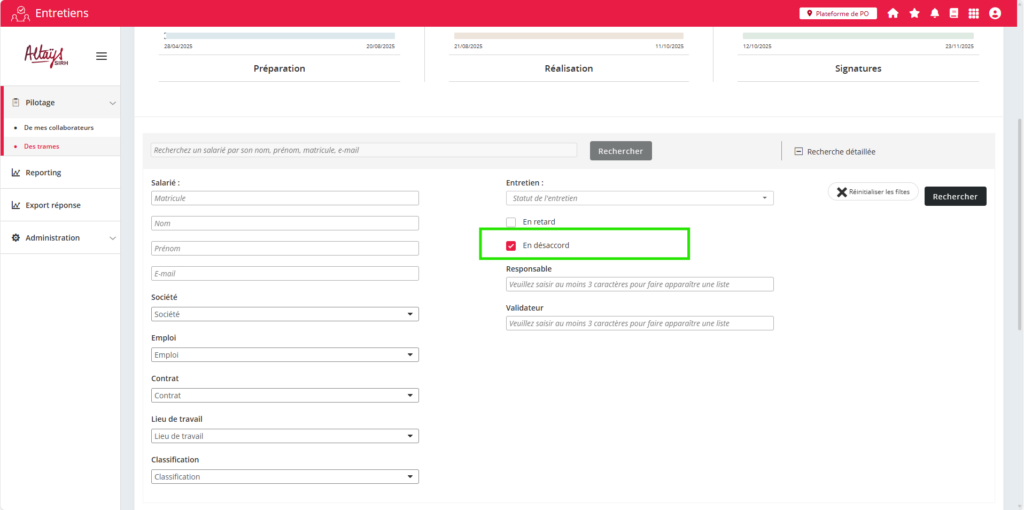Click the Matricule input field
The width and height of the screenshot is (1024, 510).
click(x=285, y=198)
